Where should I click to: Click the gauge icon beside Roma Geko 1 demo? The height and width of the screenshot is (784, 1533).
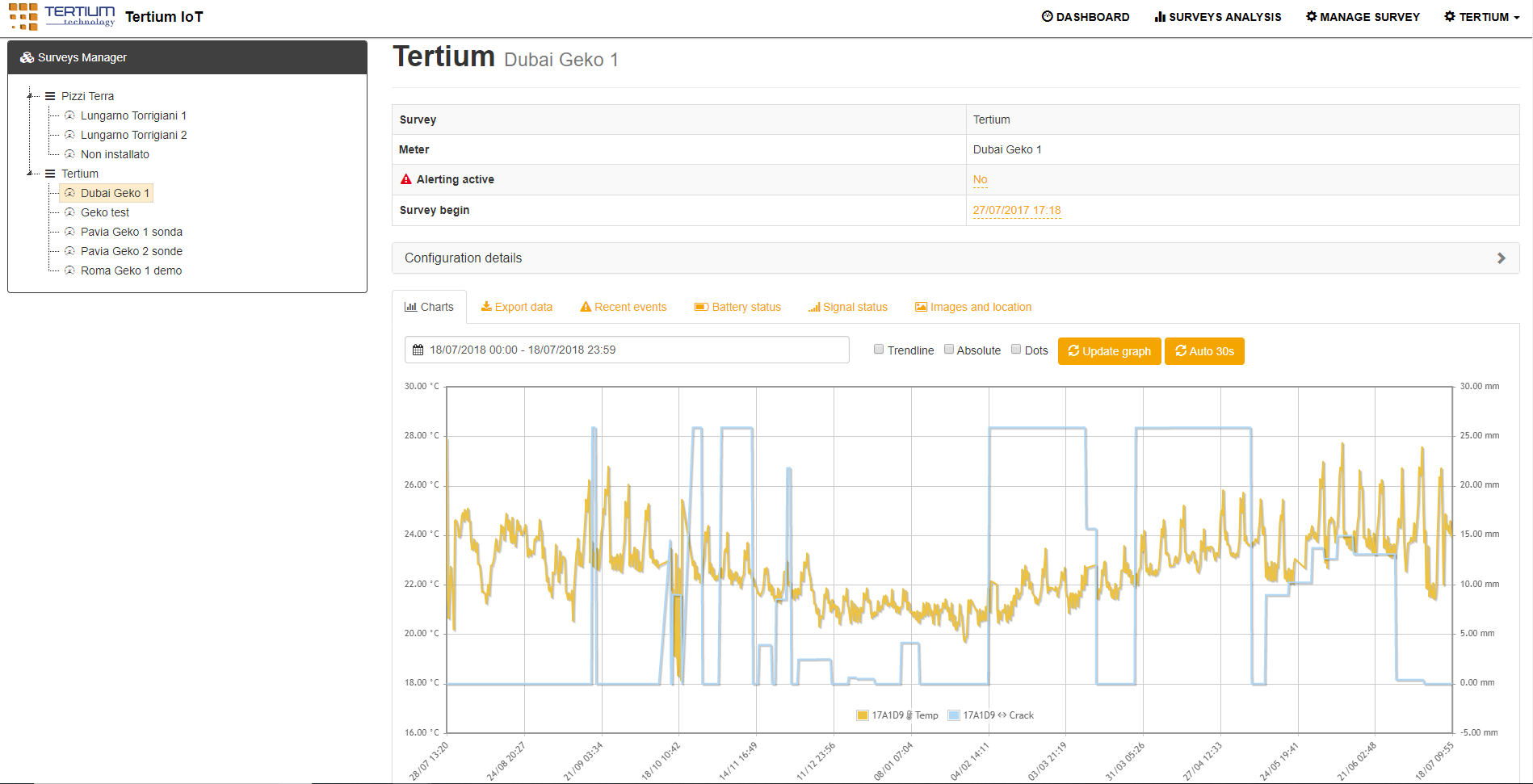69,270
